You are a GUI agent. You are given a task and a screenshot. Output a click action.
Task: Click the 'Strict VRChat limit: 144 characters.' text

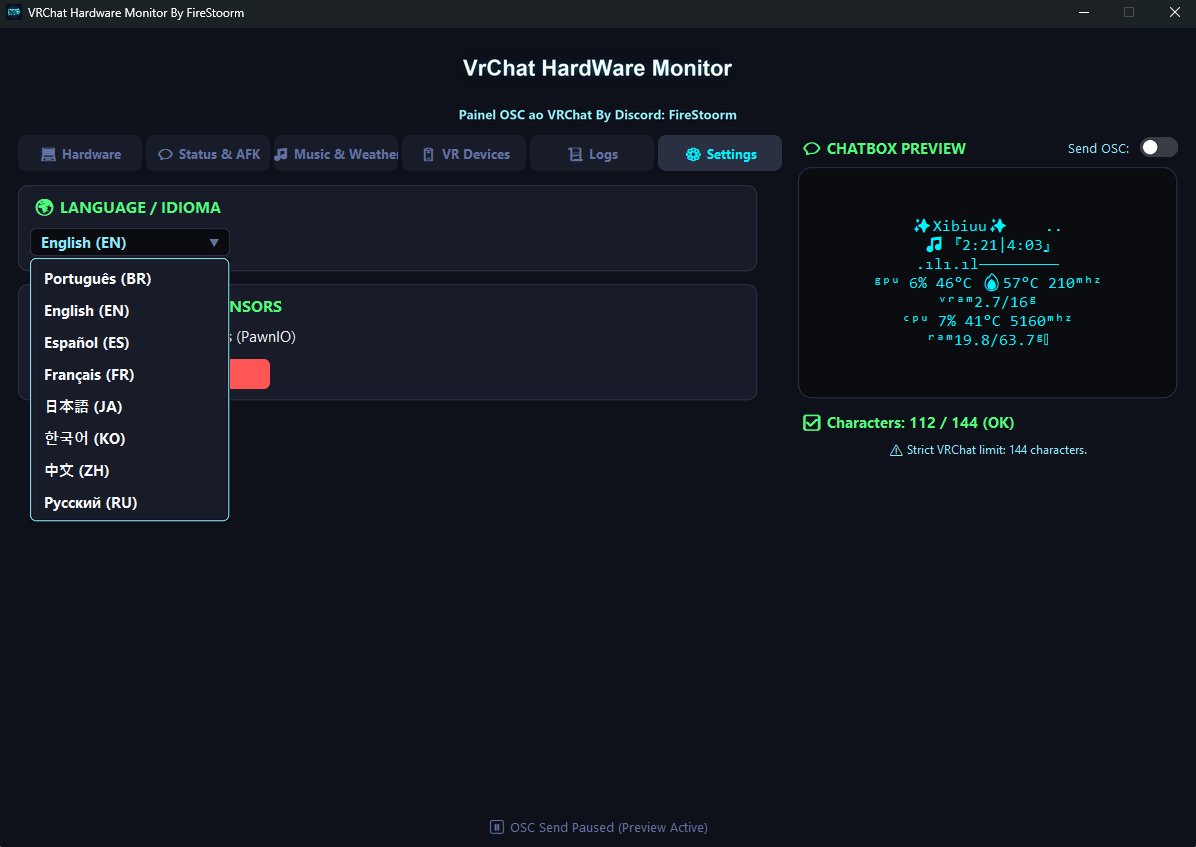click(996, 450)
